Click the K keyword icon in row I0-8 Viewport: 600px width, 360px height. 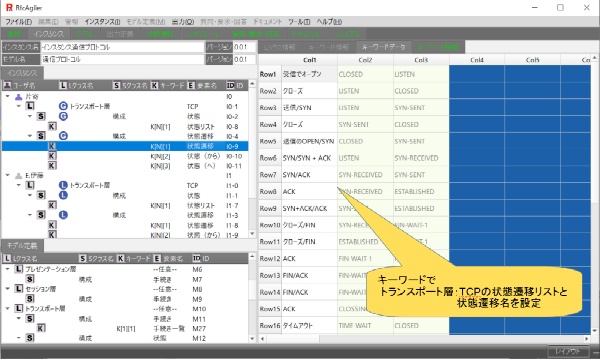(52, 126)
